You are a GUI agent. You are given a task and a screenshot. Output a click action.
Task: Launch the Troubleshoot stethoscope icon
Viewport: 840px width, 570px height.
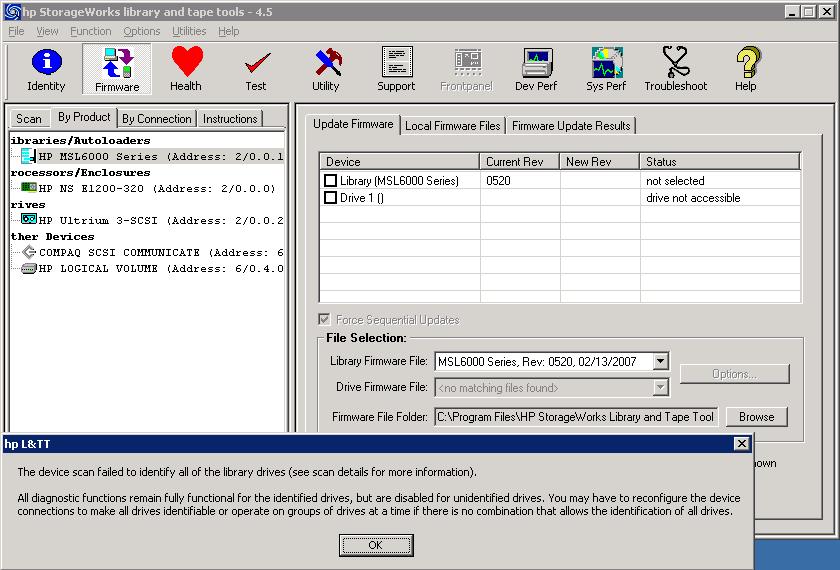(676, 69)
